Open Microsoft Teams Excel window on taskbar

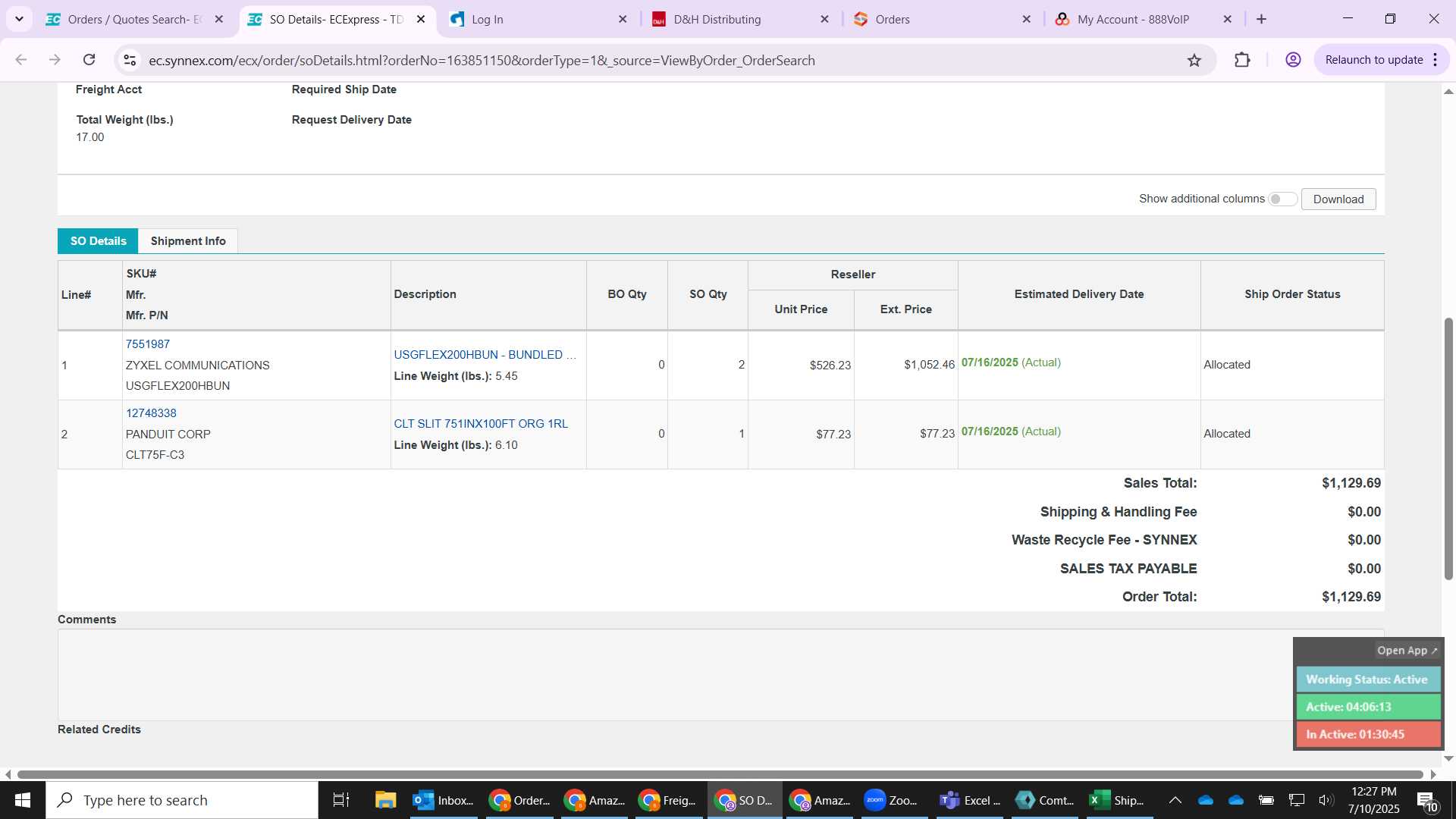(x=969, y=800)
